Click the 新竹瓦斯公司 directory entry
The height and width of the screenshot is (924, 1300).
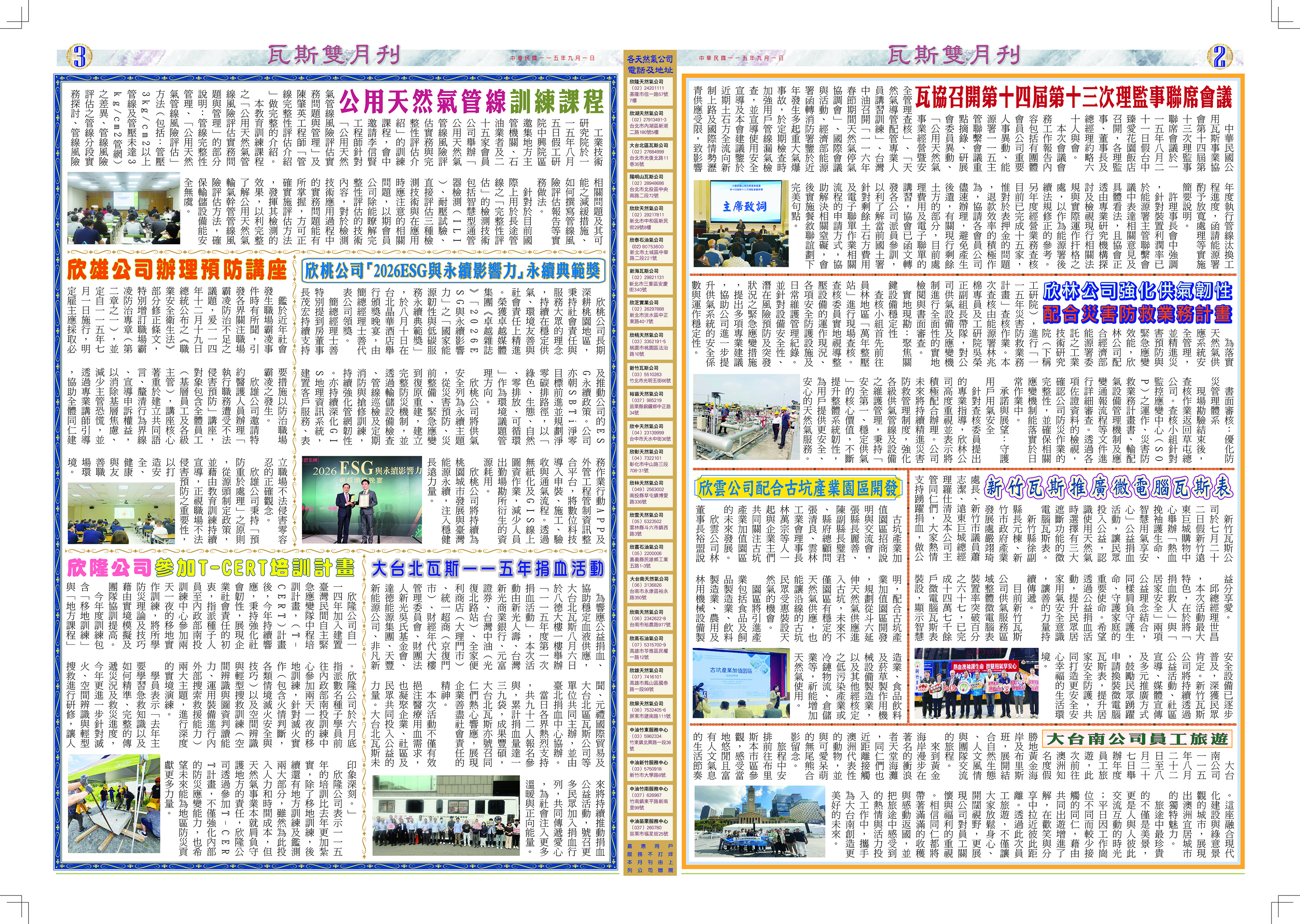pyautogui.click(x=650, y=375)
